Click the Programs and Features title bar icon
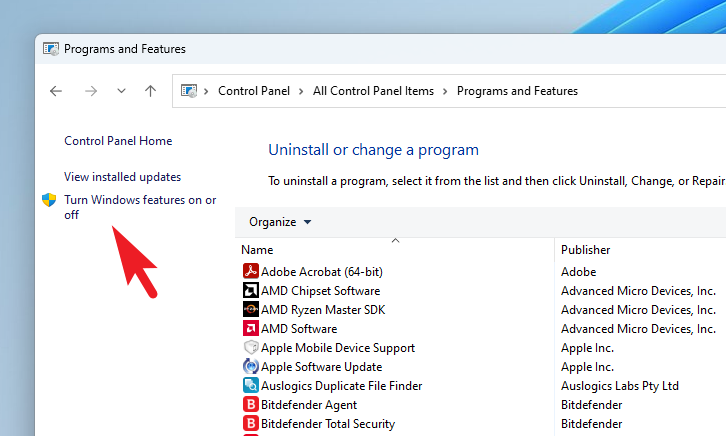Image resolution: width=726 pixels, height=436 pixels. [x=51, y=49]
